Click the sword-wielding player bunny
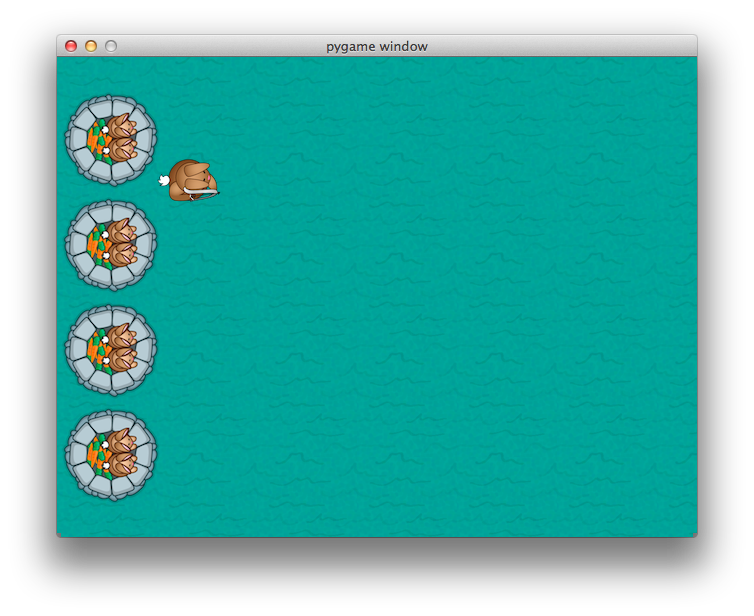754x616 pixels. coord(193,181)
